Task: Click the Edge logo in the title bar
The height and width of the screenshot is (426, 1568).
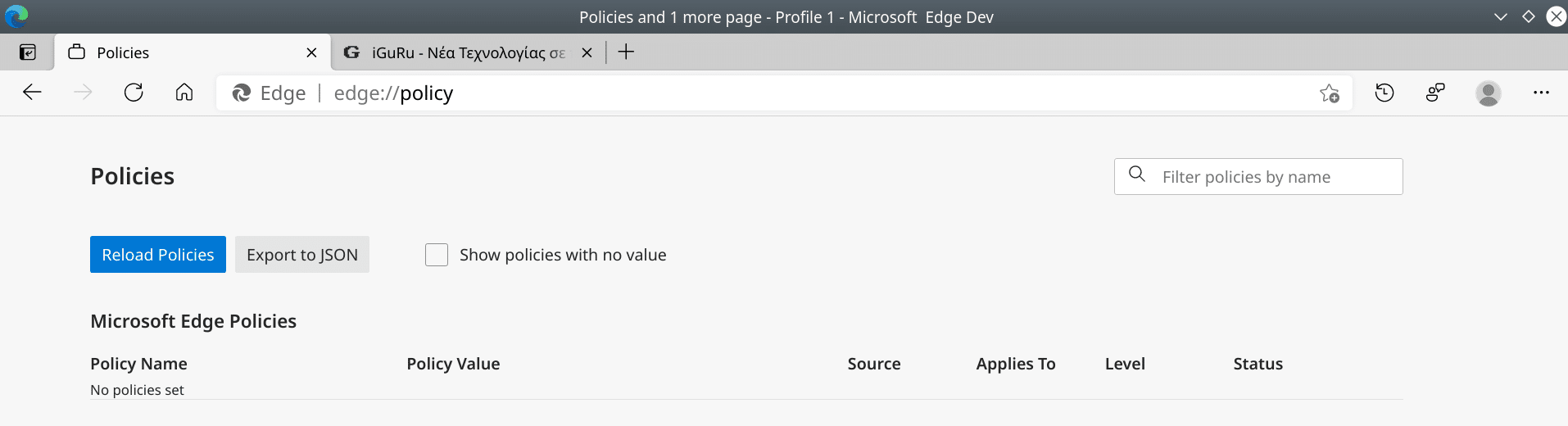Action: pyautogui.click(x=16, y=16)
